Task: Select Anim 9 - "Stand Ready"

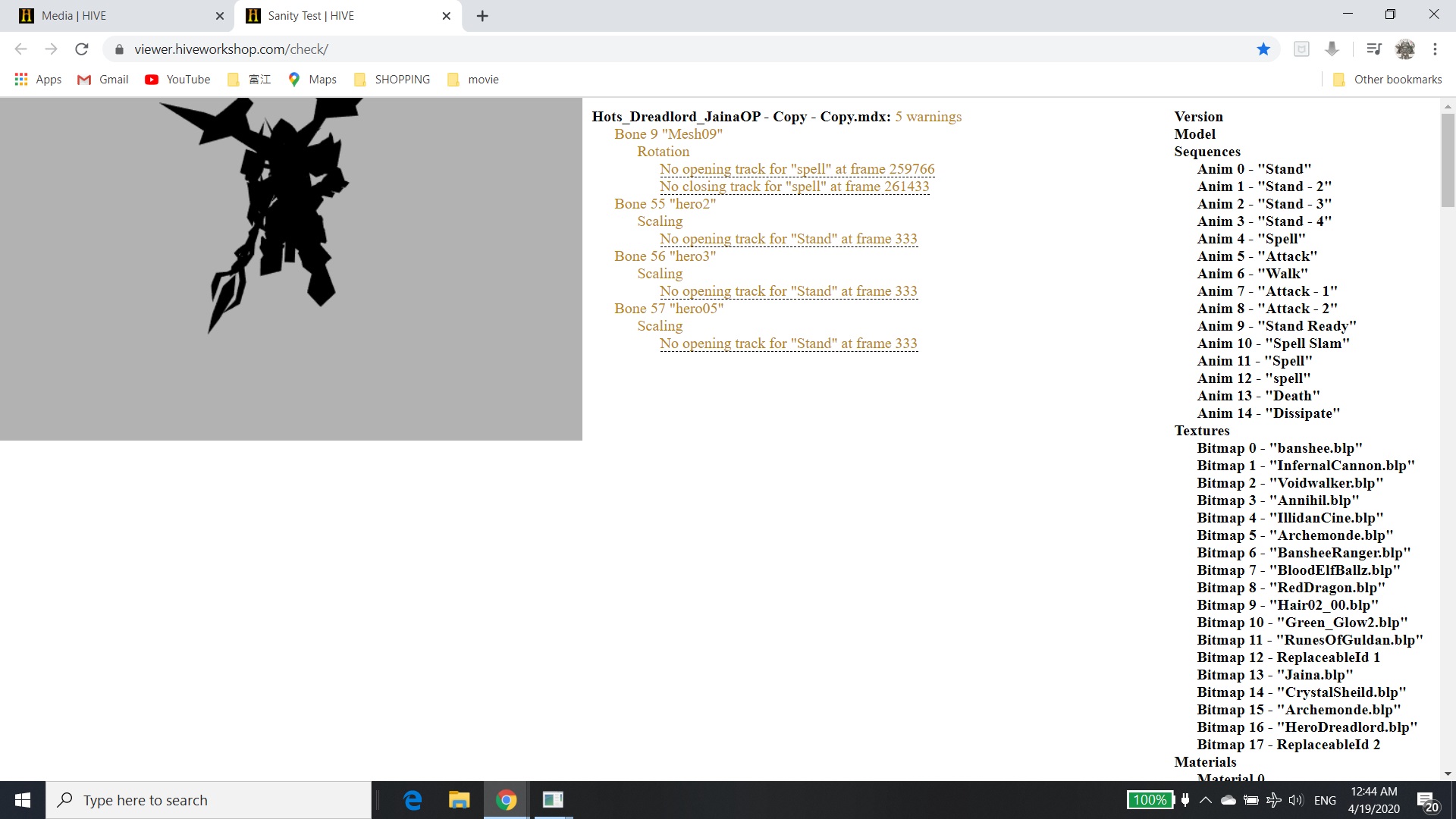Action: coord(1276,326)
